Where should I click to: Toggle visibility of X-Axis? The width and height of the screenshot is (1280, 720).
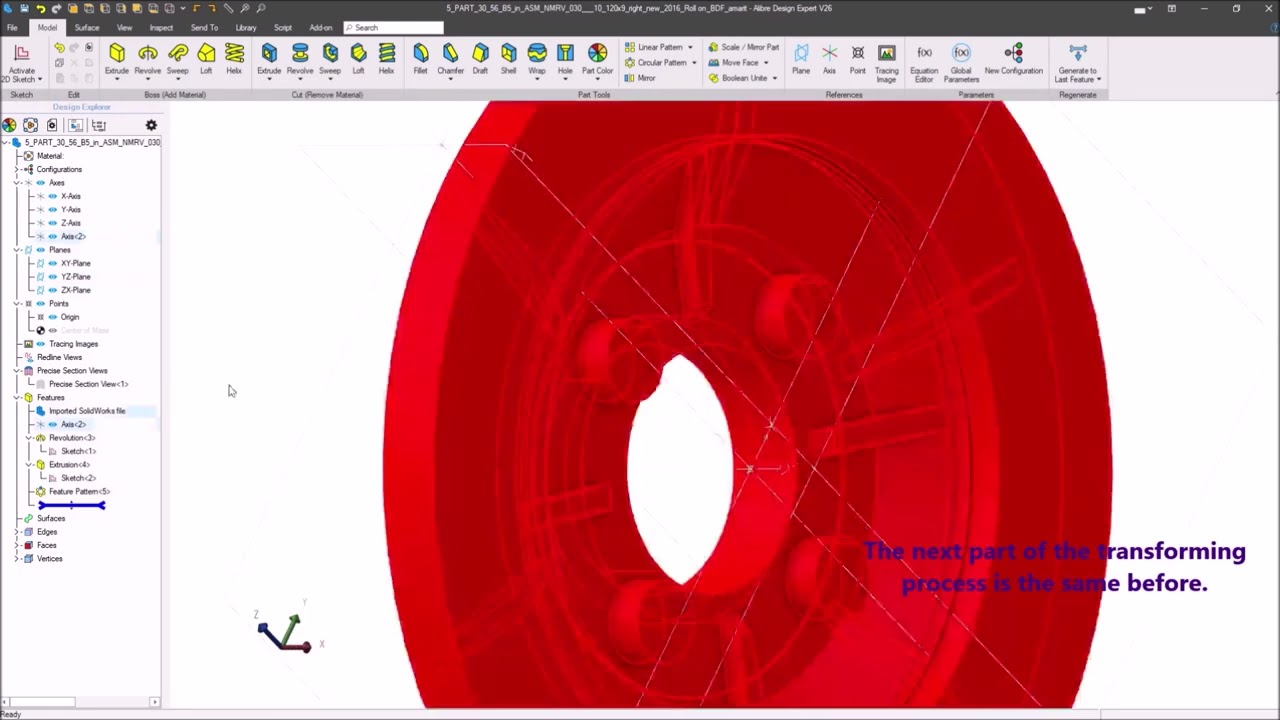tap(53, 196)
